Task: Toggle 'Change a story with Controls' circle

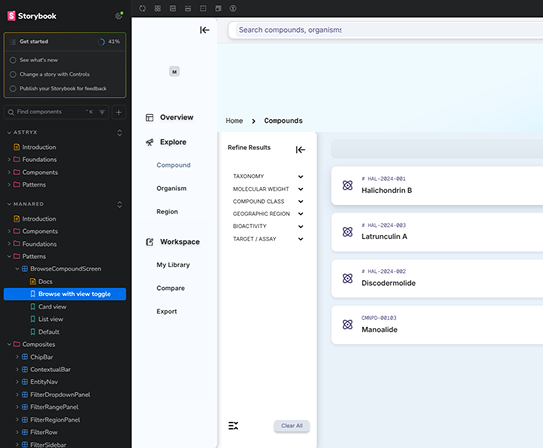Action: tap(13, 74)
